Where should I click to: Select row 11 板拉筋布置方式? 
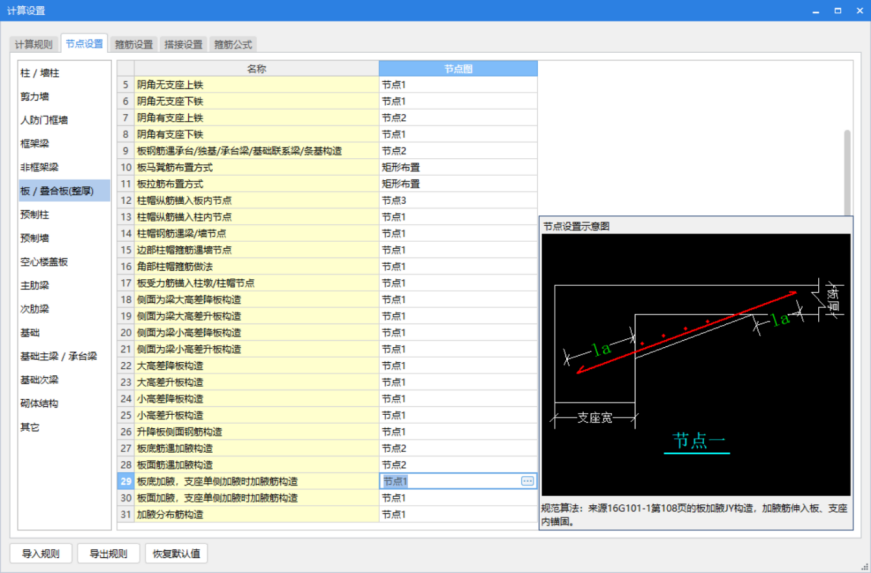click(257, 184)
